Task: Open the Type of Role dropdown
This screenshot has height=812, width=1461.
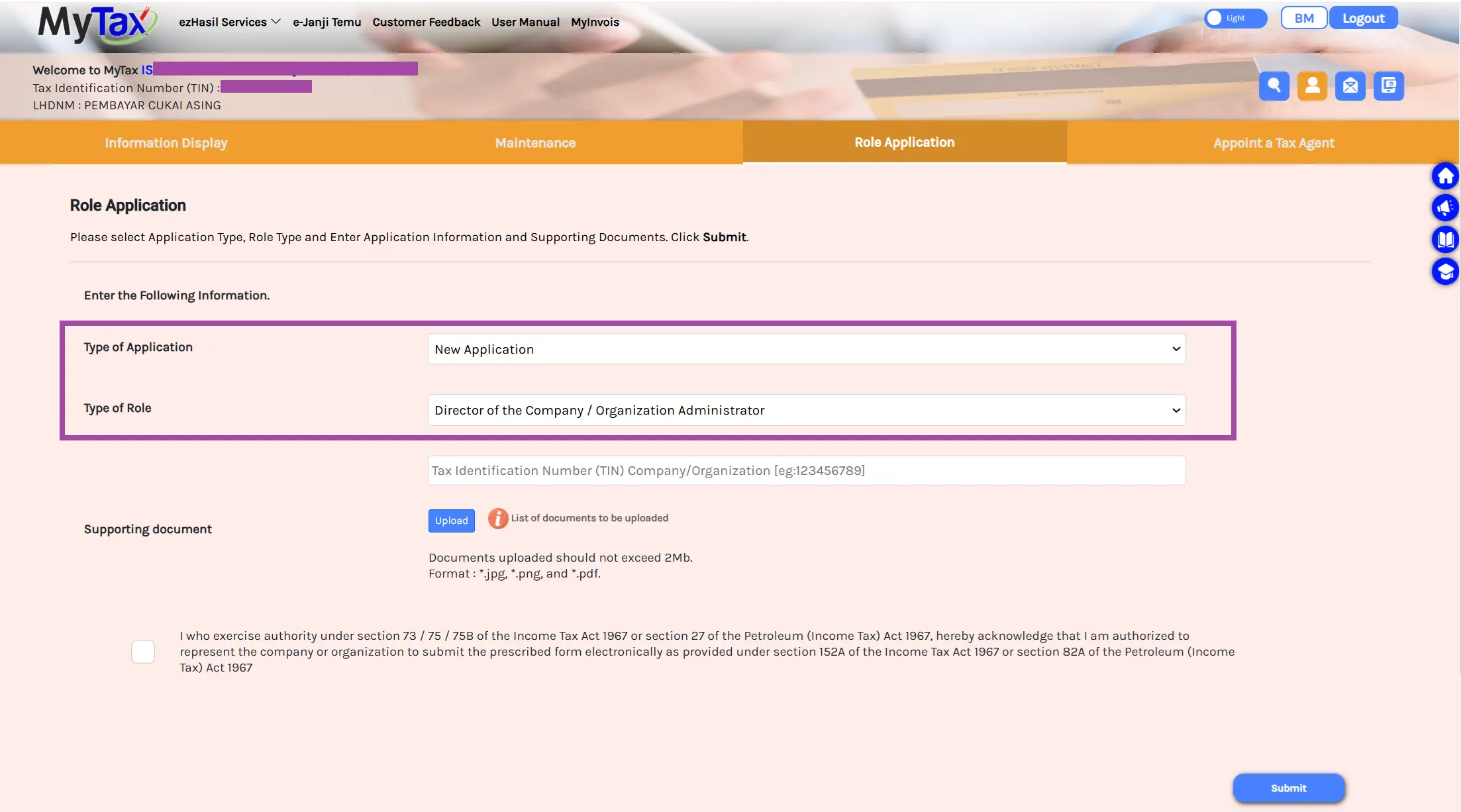Action: pyautogui.click(x=807, y=410)
